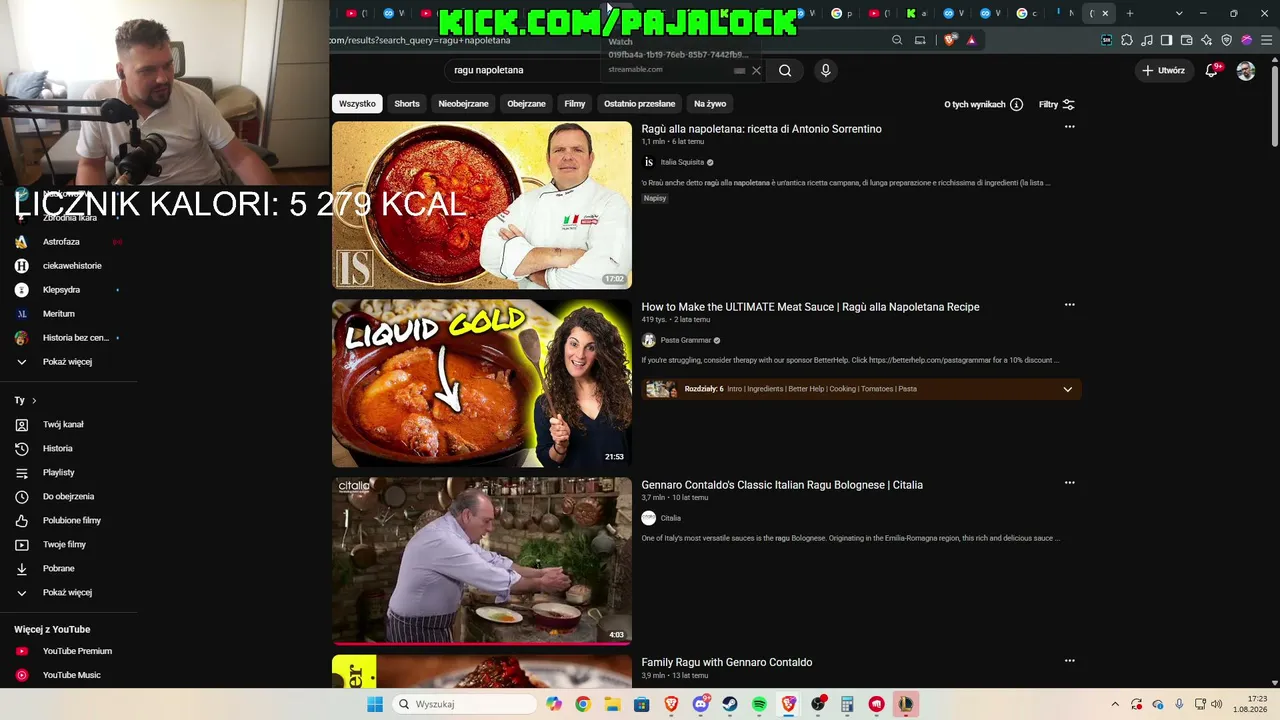Open a new browser tab

1130,14
